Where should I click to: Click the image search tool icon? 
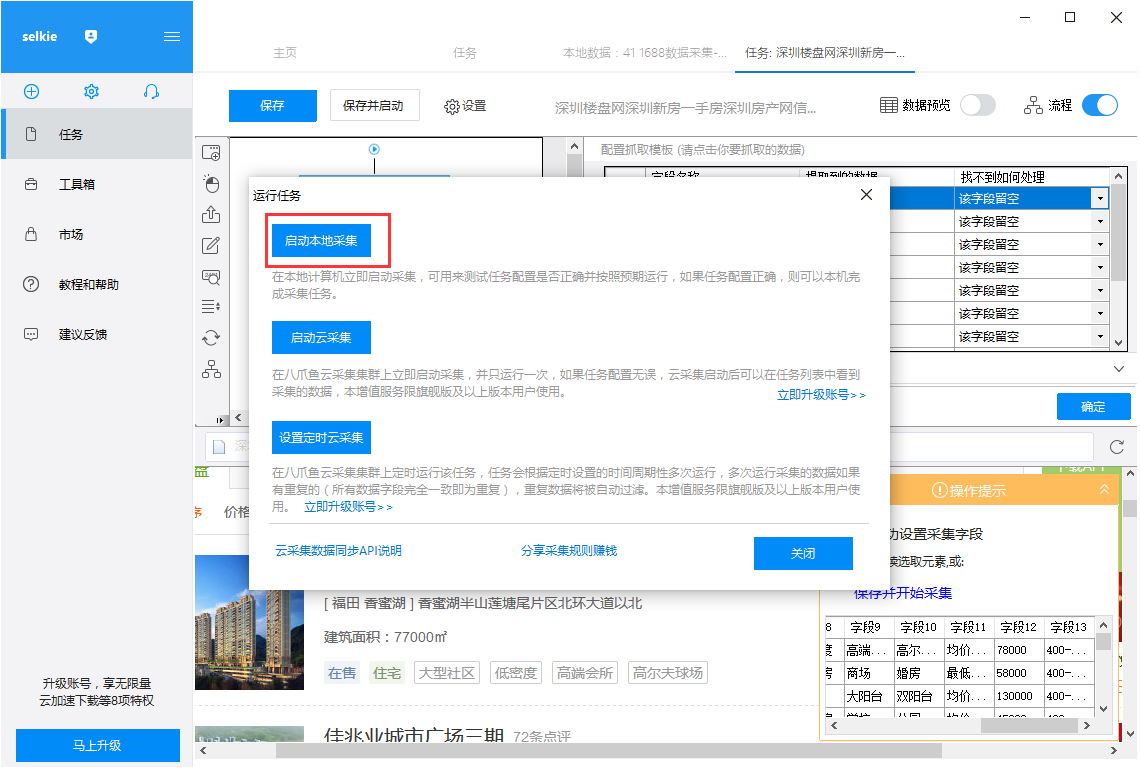pyautogui.click(x=211, y=276)
